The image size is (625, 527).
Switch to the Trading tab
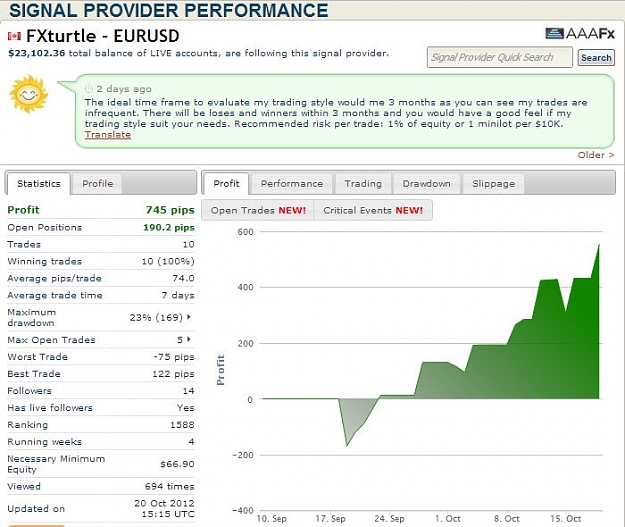click(x=363, y=184)
